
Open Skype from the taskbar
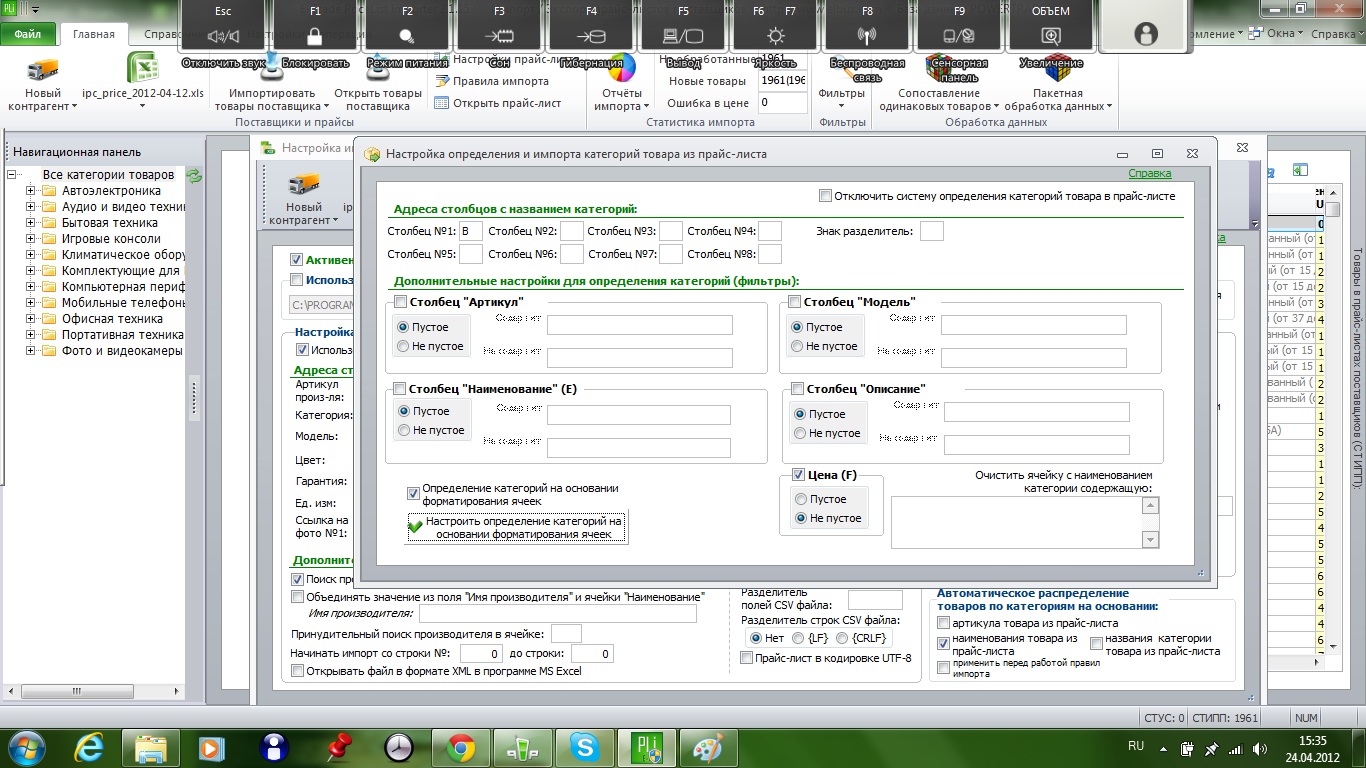tap(584, 747)
